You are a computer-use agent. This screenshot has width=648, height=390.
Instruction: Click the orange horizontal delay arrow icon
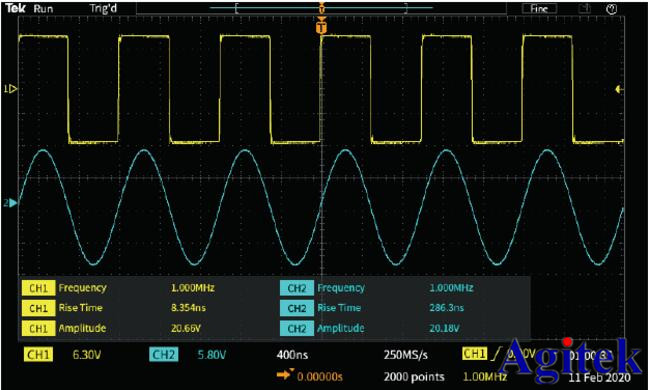(x=285, y=375)
